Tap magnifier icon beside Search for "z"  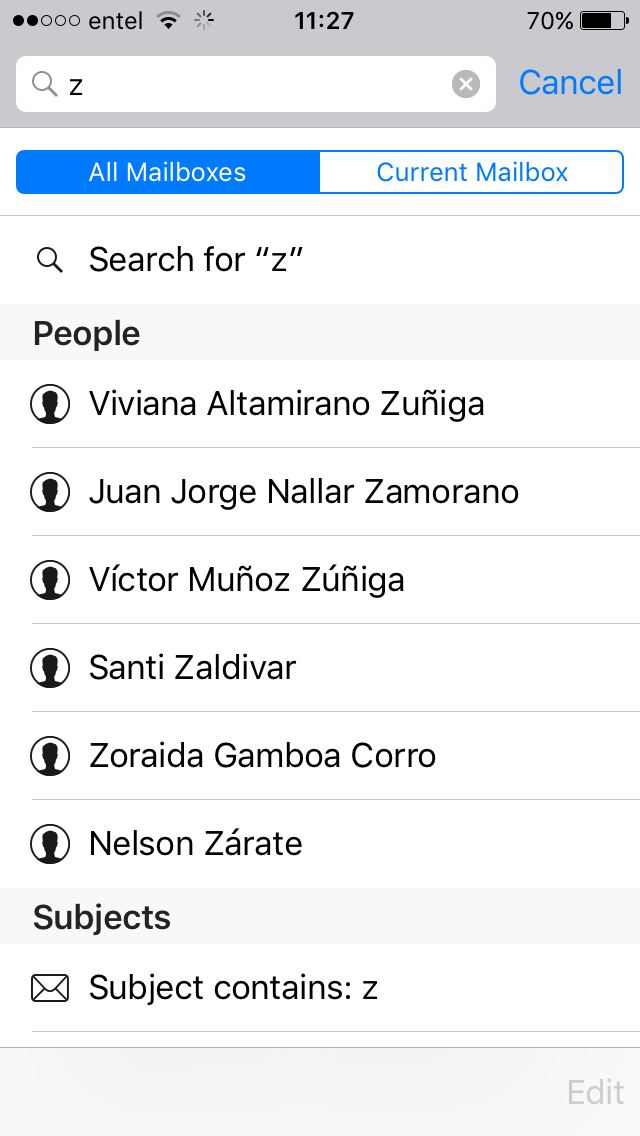coord(49,260)
